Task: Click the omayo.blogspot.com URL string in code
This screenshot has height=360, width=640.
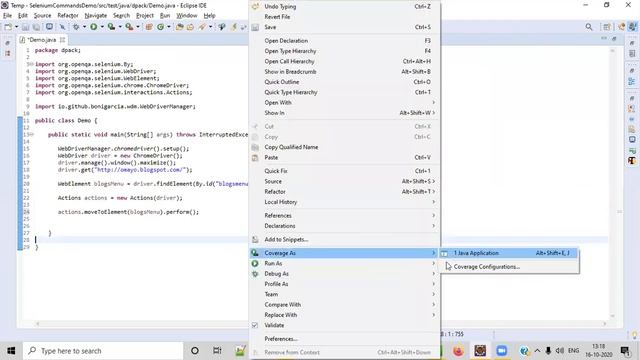Action: click(140, 170)
